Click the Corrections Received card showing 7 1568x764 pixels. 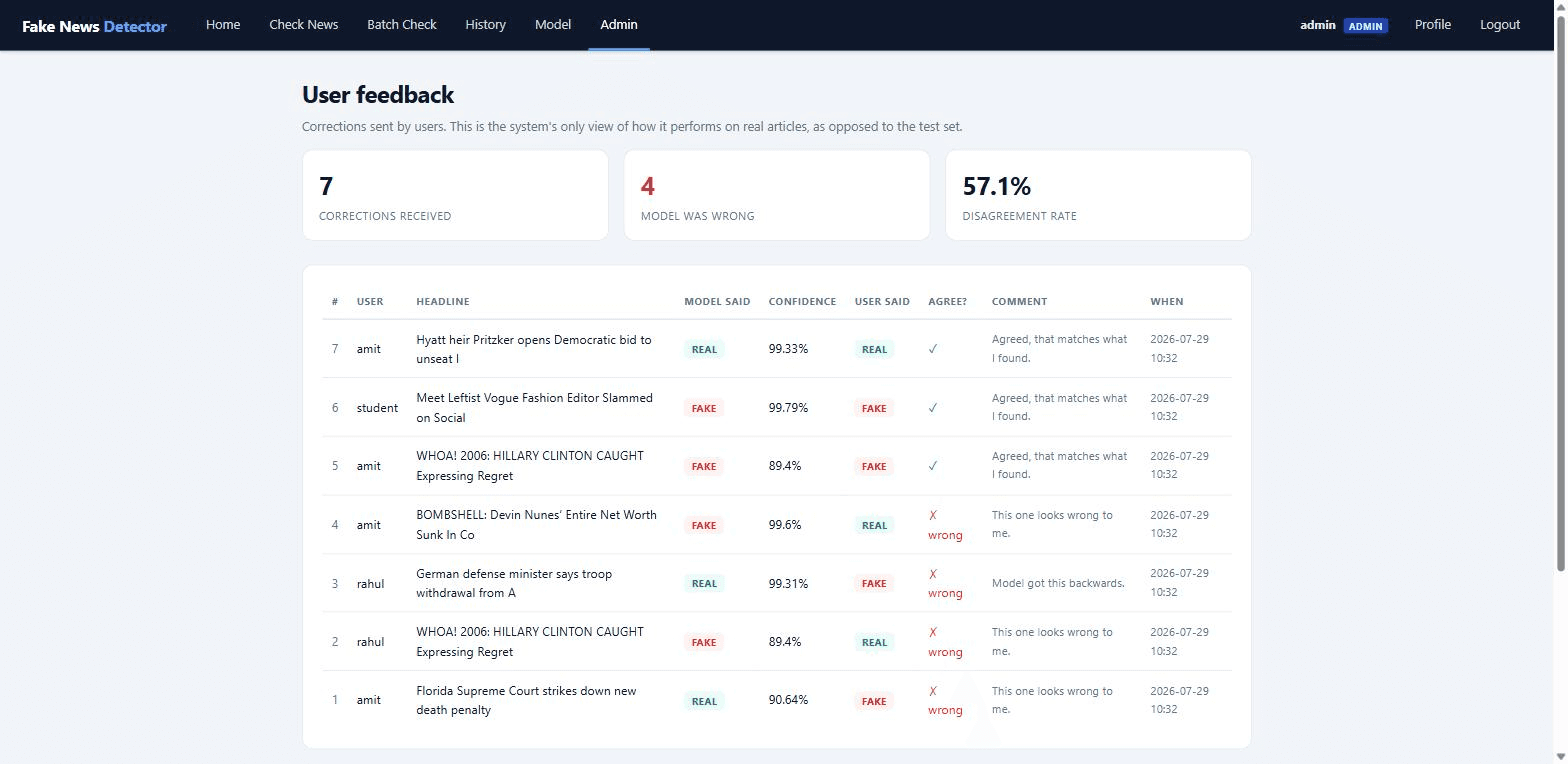(455, 195)
